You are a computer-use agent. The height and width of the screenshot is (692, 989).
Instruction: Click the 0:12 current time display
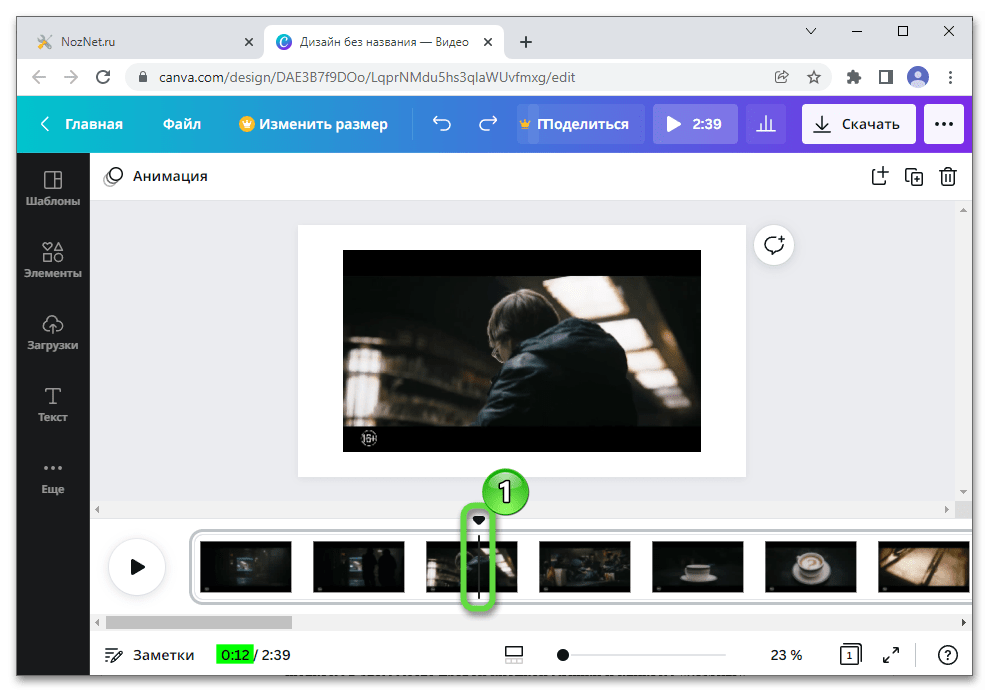pos(235,655)
